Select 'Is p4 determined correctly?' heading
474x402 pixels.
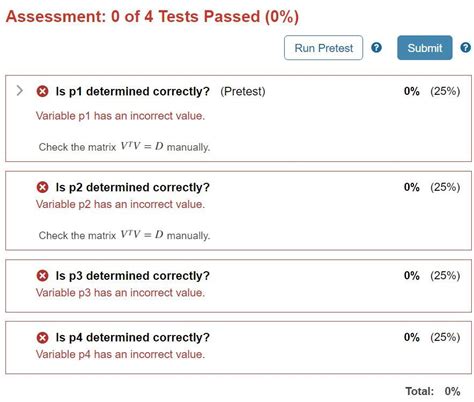click(133, 337)
